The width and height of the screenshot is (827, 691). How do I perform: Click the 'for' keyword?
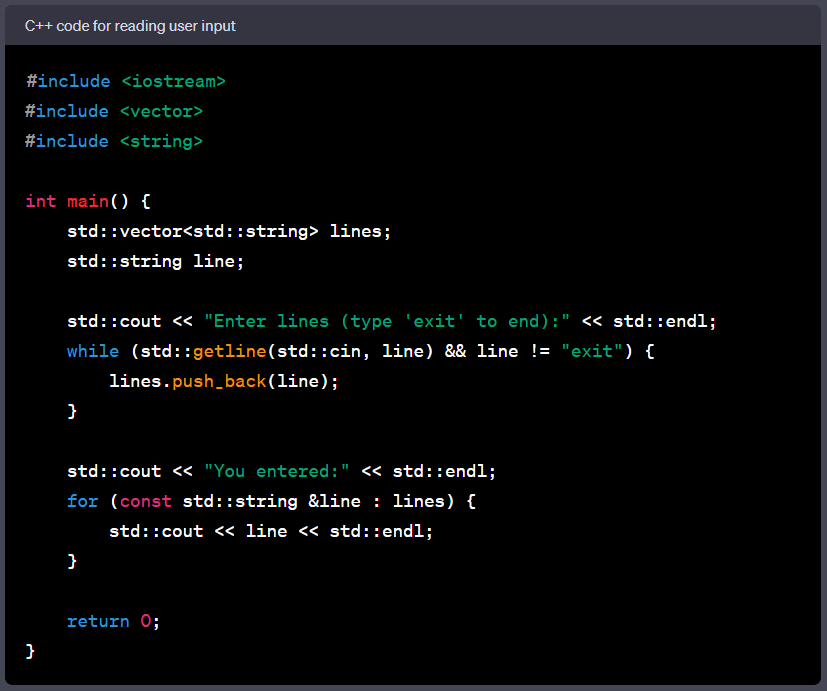click(83, 501)
